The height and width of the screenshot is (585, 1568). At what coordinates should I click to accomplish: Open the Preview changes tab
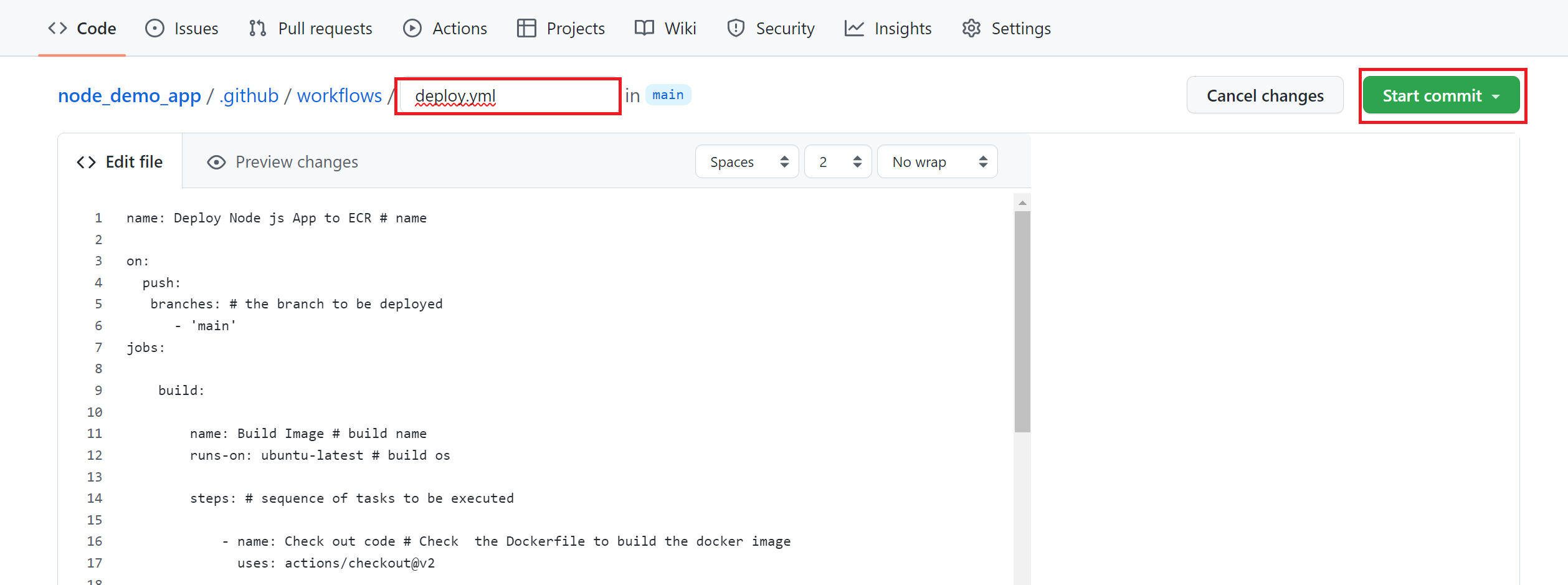coord(283,162)
